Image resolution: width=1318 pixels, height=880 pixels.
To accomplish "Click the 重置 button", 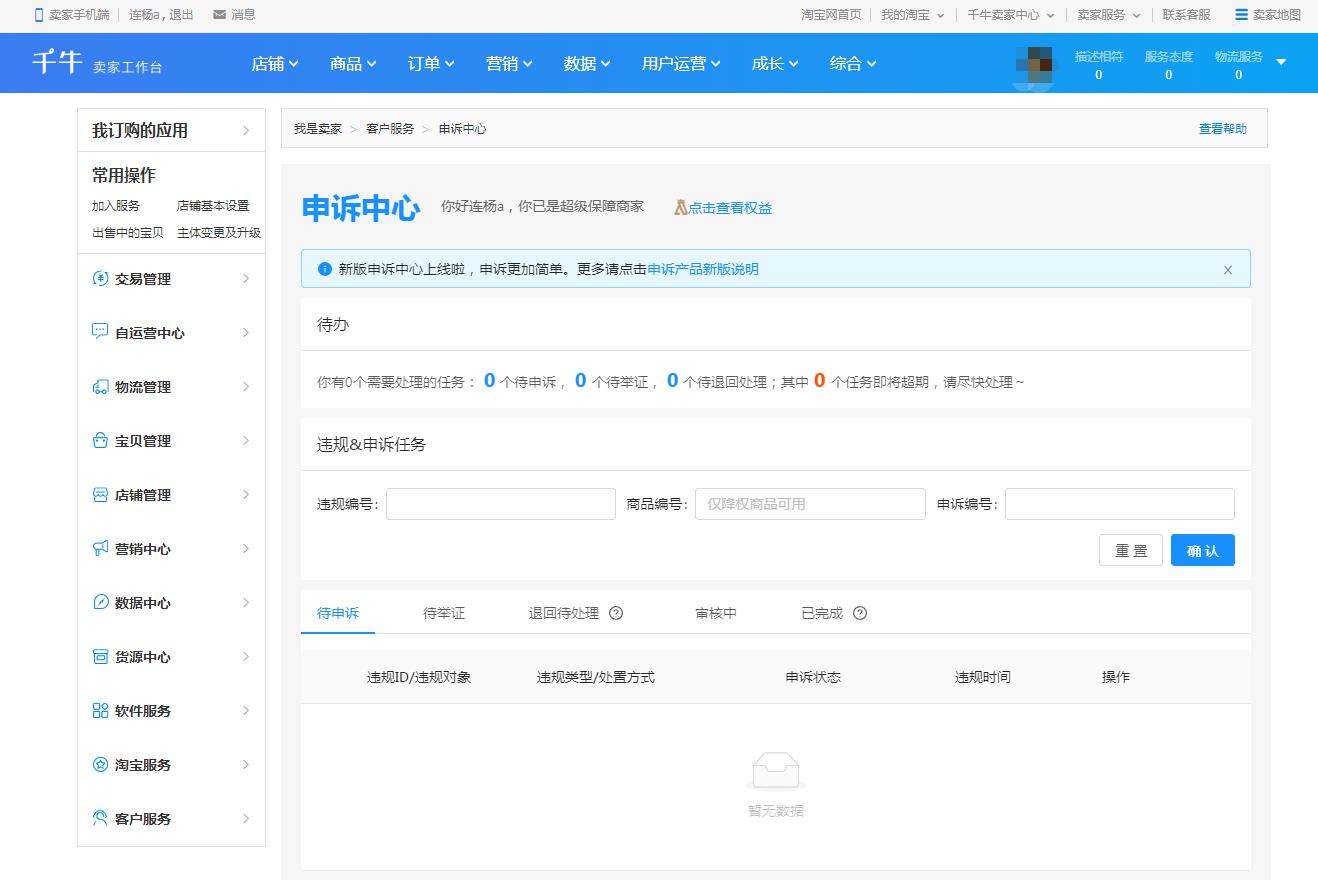I will pos(1130,549).
